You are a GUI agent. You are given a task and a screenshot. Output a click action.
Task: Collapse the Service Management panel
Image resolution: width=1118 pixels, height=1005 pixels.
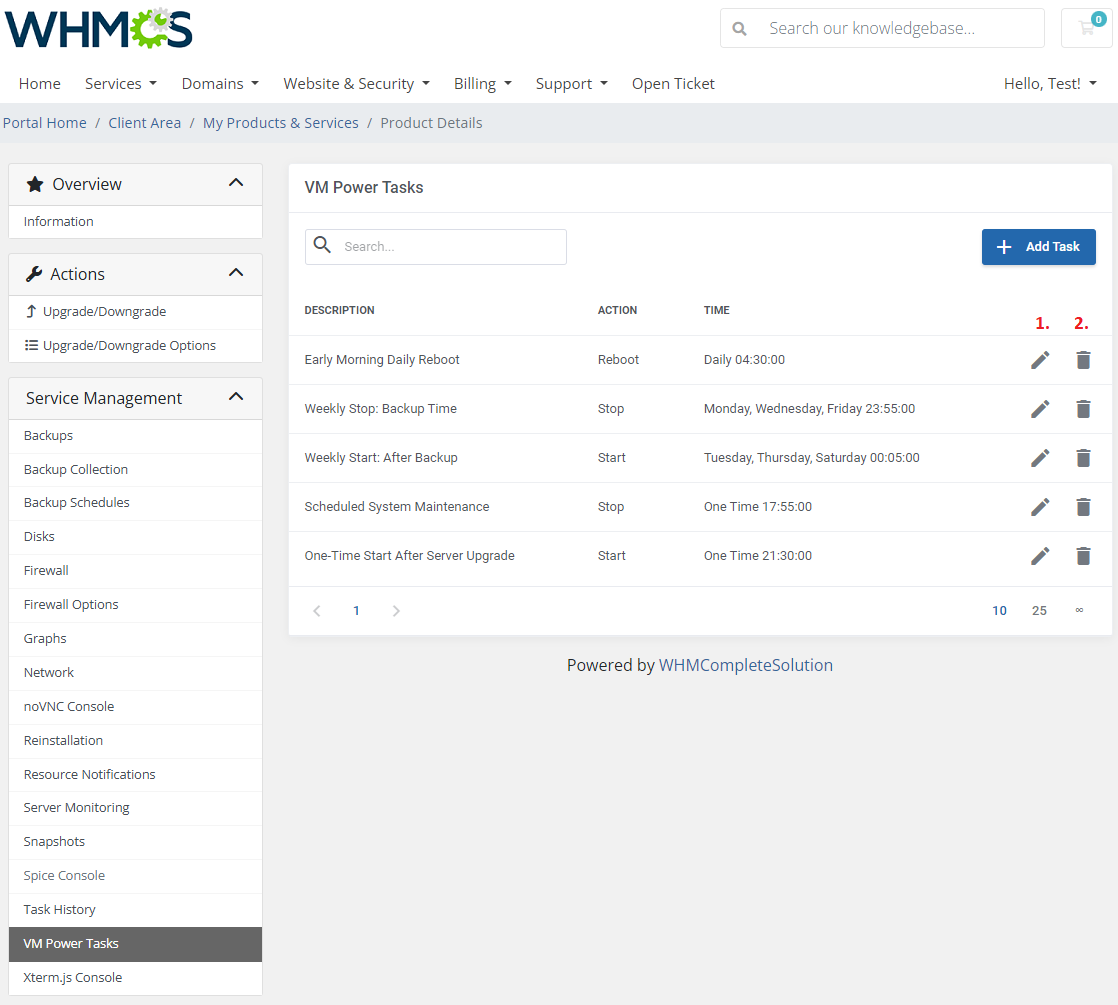[x=236, y=397]
